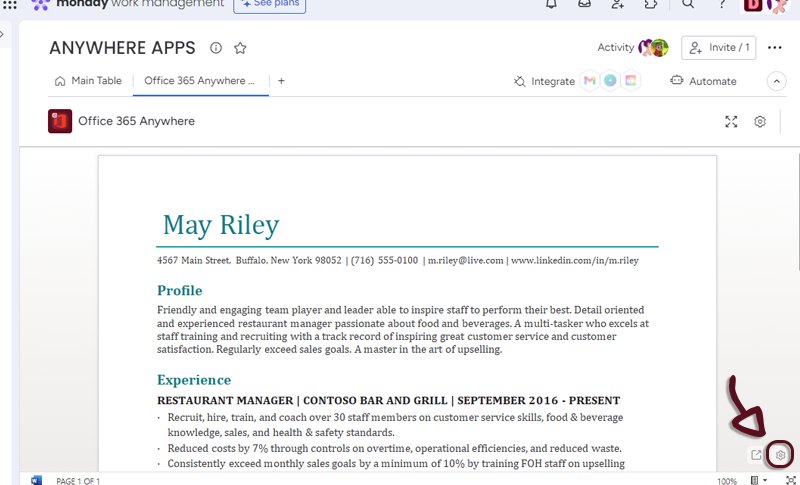800x485 pixels.
Task: Open the board's three-dot options menu
Action: [x=774, y=48]
